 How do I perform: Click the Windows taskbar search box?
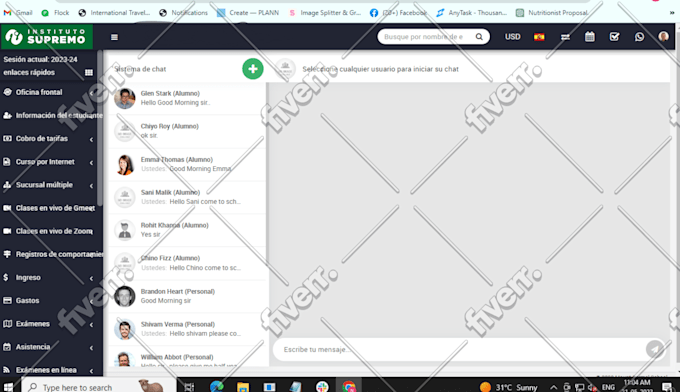[99, 386]
